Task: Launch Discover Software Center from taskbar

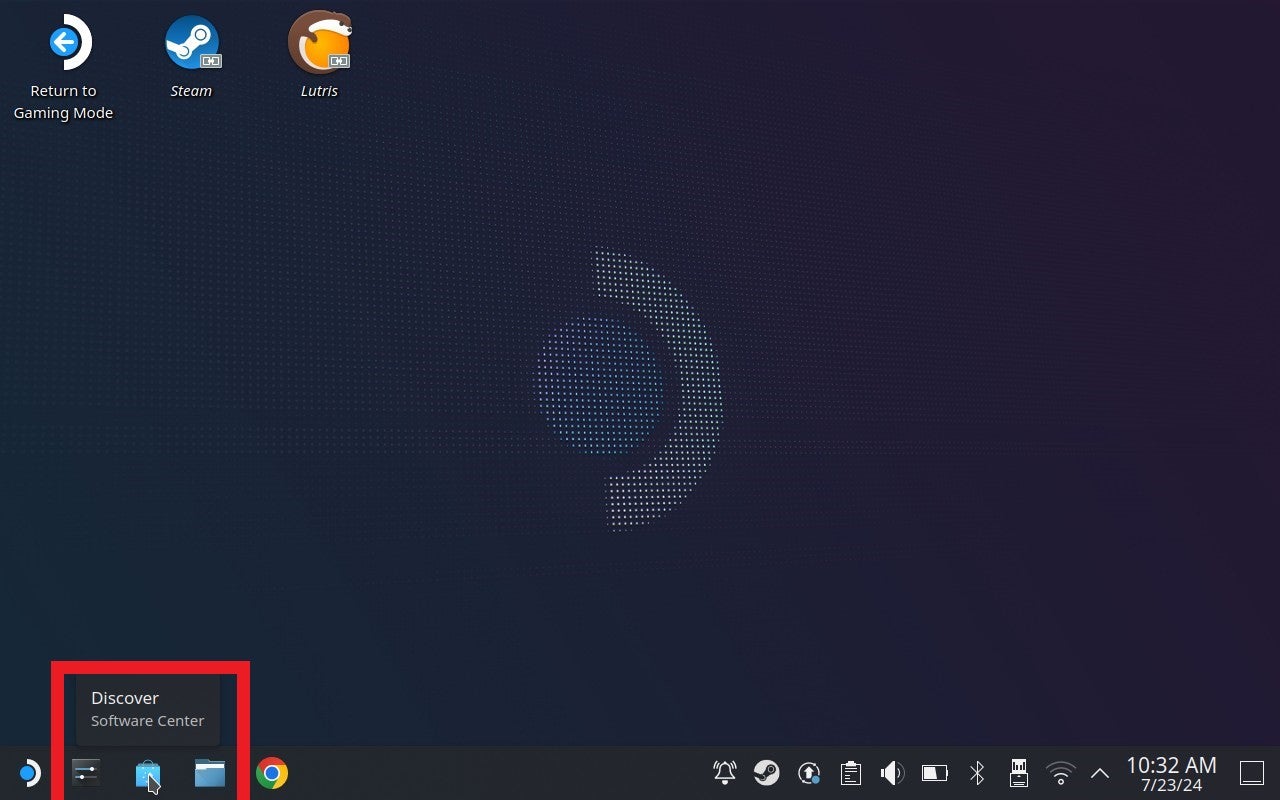Action: [x=147, y=773]
